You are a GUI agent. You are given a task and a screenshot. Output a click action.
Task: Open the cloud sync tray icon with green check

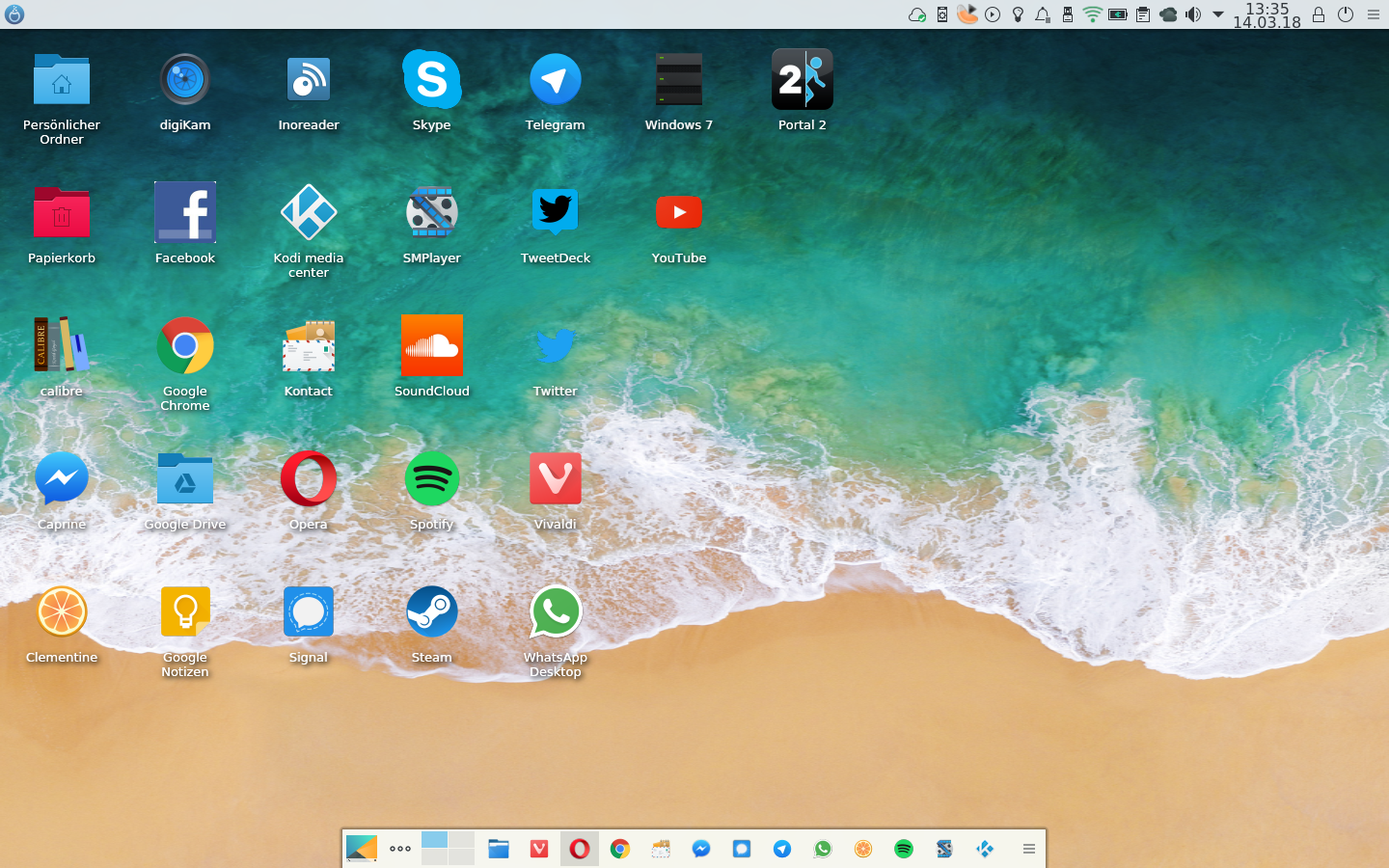tap(917, 14)
